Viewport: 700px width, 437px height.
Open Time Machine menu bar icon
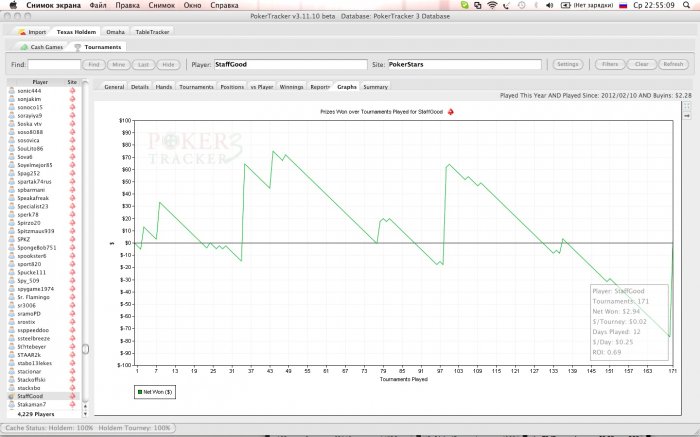(521, 5)
